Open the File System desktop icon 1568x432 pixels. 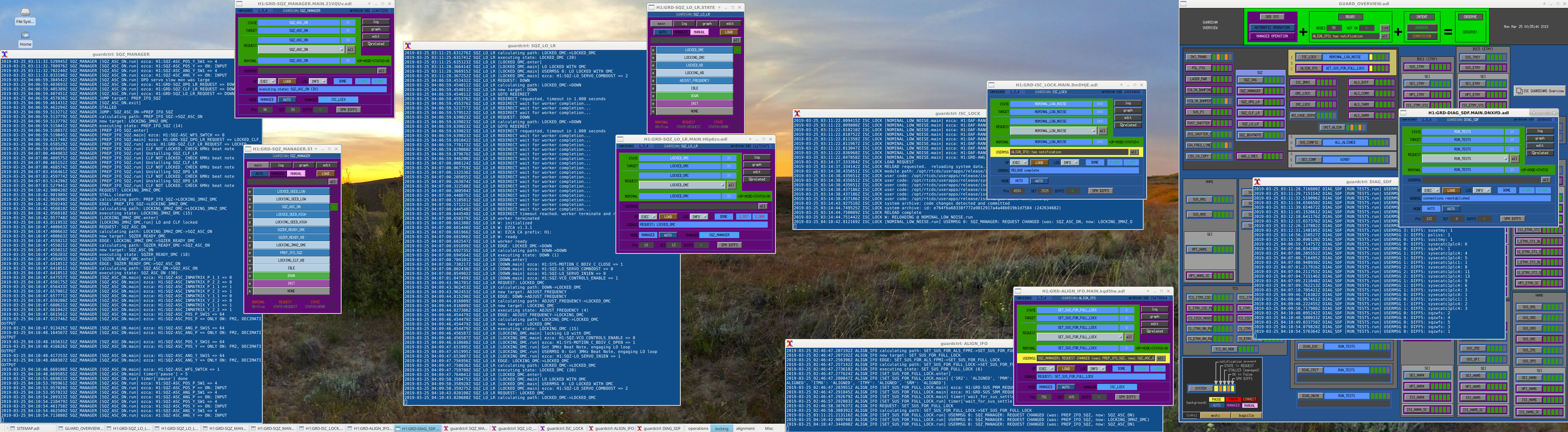pyautogui.click(x=25, y=16)
